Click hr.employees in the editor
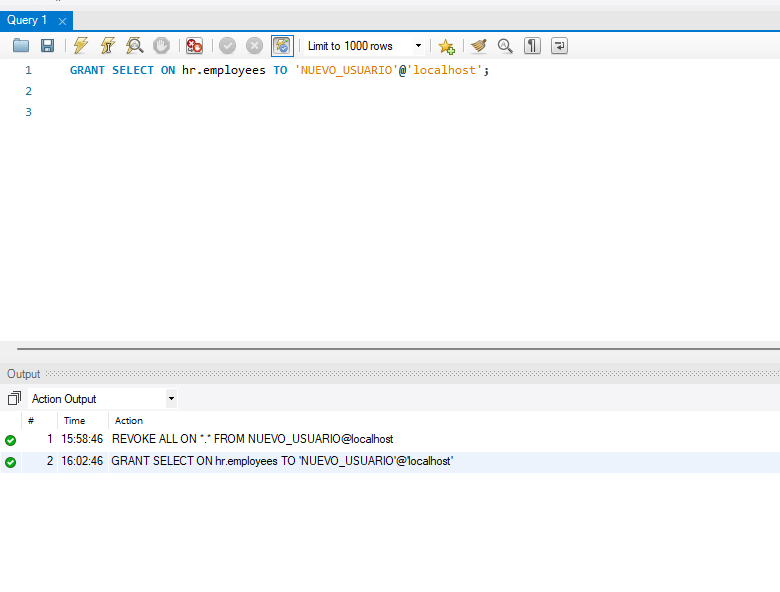The image size is (780, 592). tap(224, 70)
